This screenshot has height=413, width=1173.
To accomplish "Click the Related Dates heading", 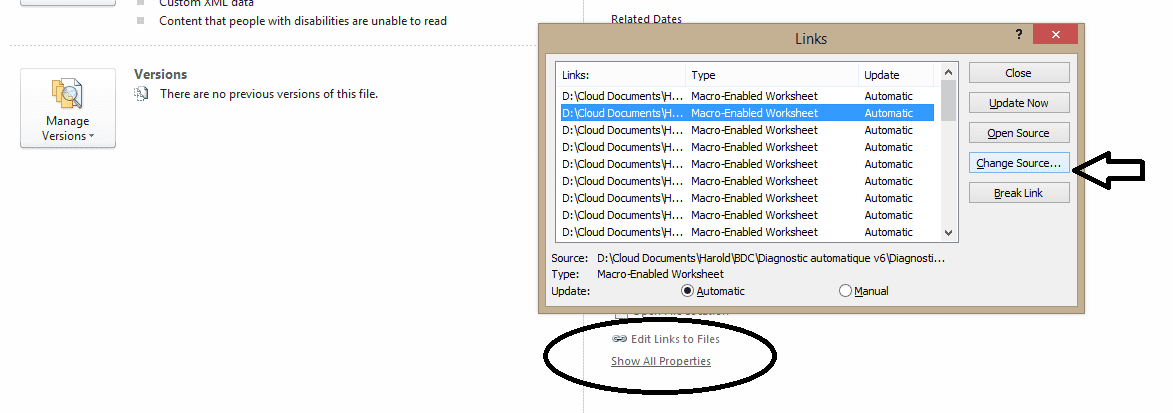I will (x=646, y=19).
